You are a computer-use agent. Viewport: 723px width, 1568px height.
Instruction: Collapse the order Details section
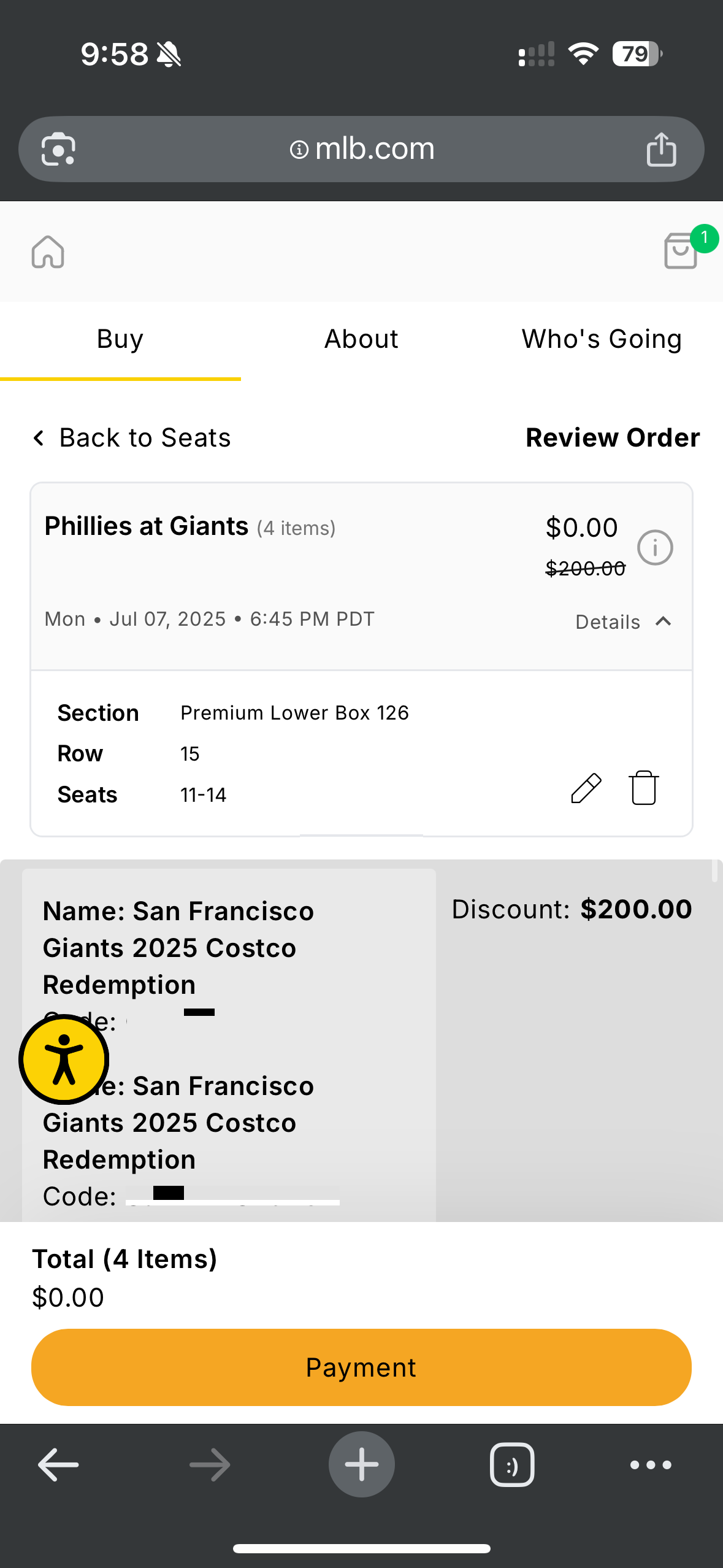coord(623,622)
